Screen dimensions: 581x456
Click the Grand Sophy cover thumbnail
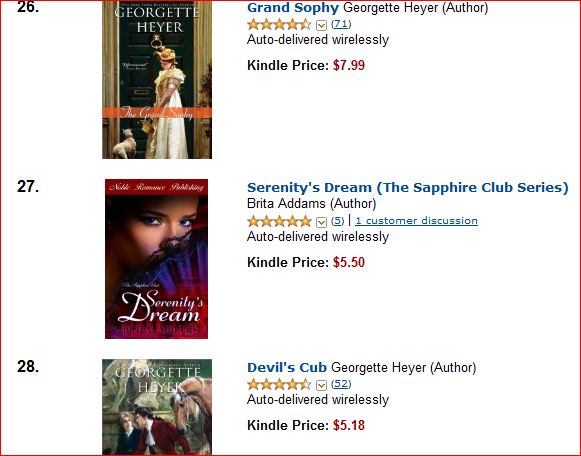click(157, 80)
